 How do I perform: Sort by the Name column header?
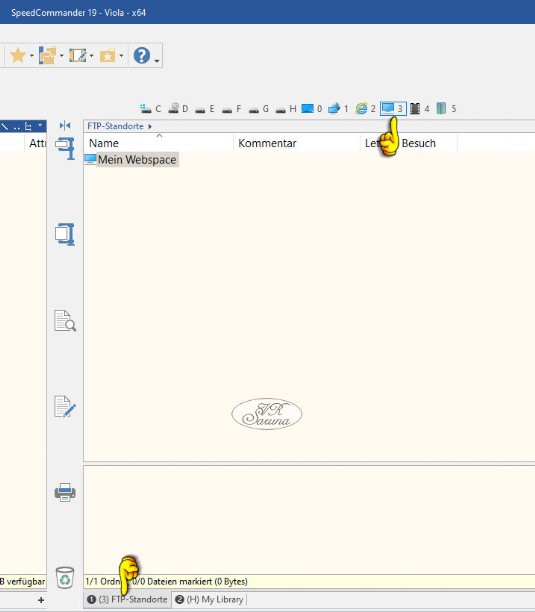(158, 143)
